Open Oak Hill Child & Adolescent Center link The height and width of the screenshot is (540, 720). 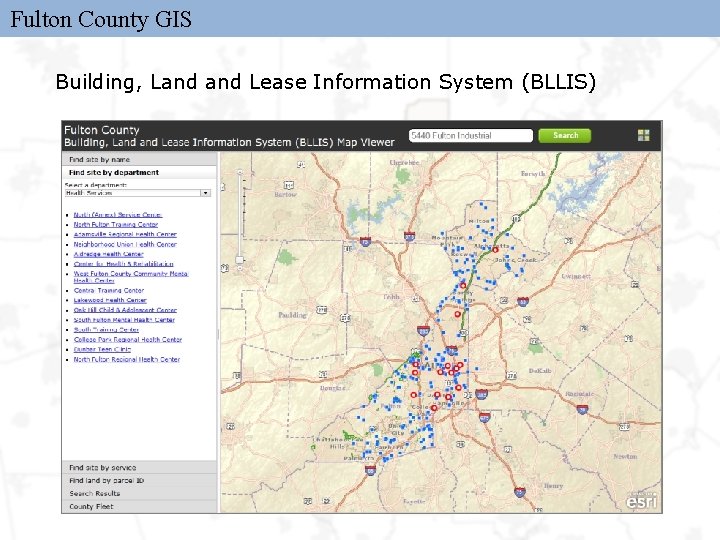pos(125,310)
